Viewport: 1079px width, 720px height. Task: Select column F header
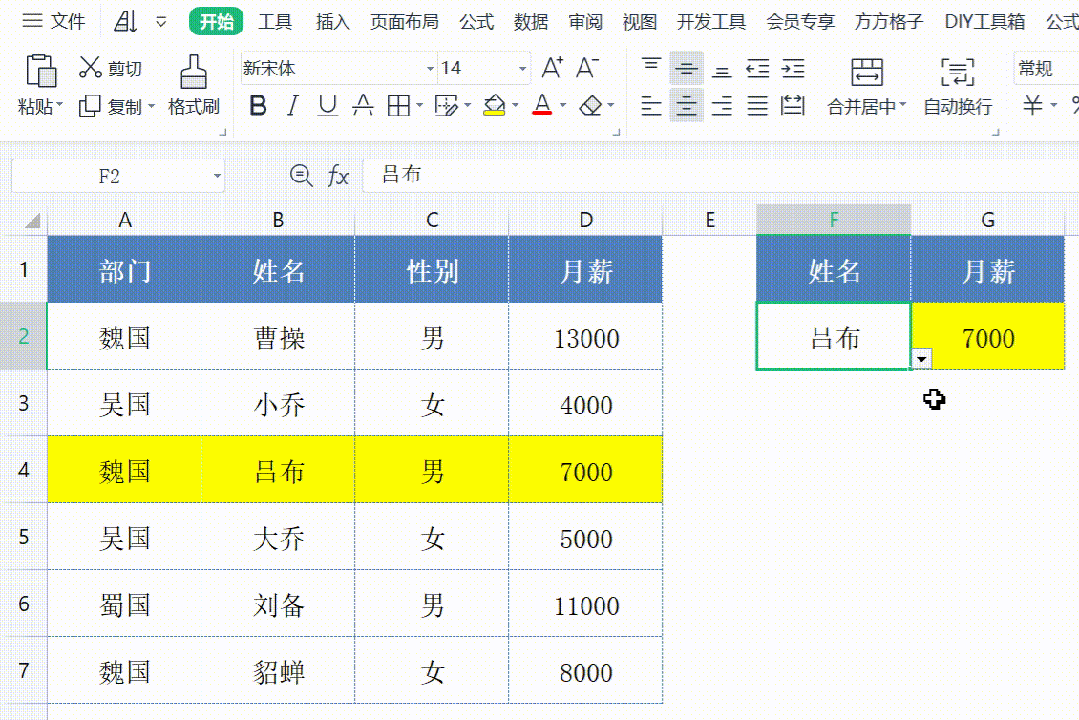point(833,220)
